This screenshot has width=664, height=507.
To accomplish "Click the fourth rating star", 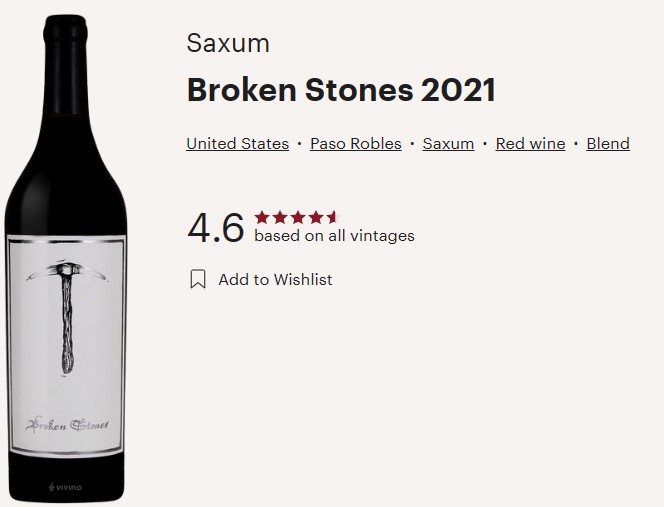I will point(314,217).
